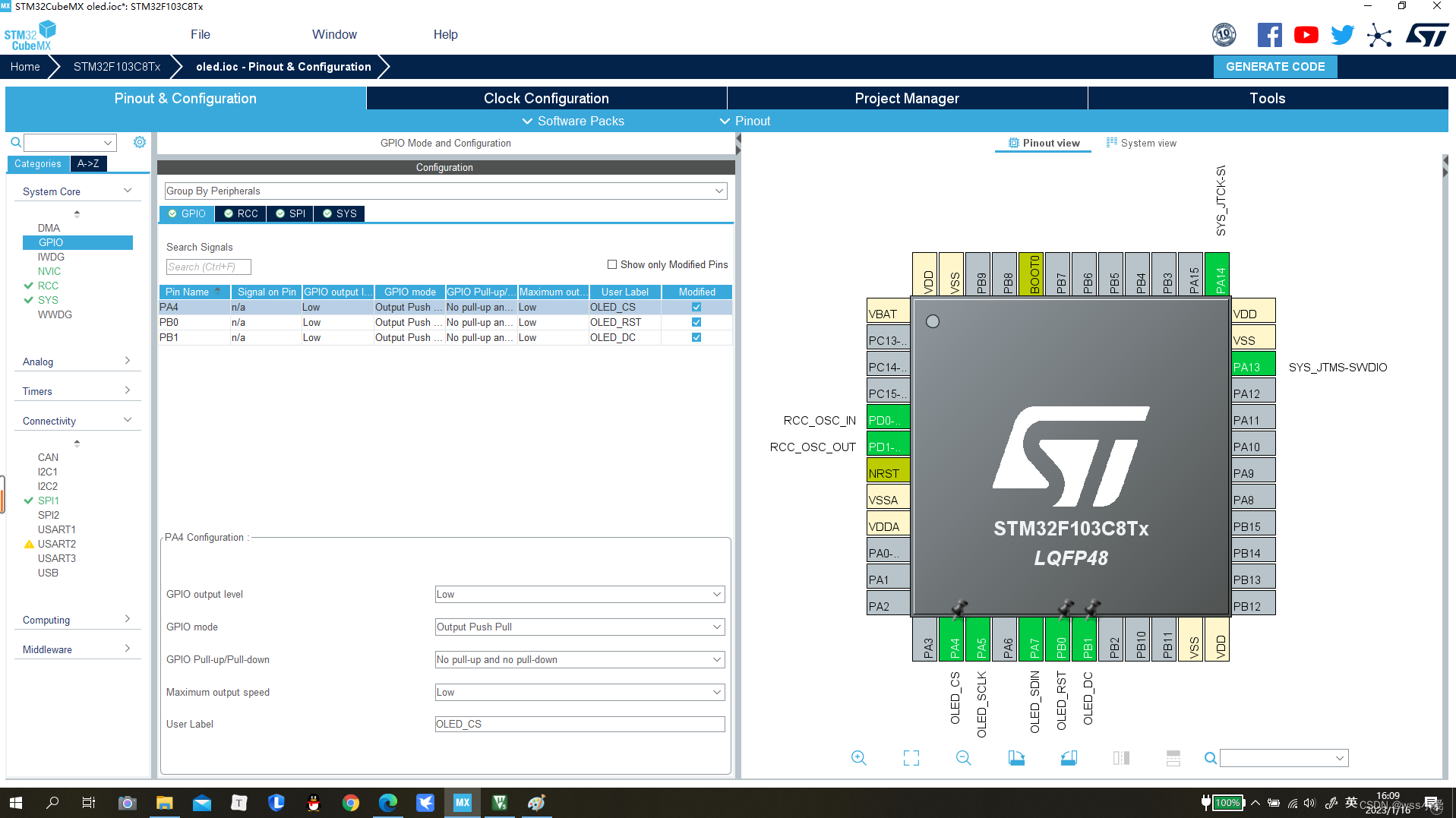Screen dimensions: 1456x818
Task: Open the YouTube channel icon
Action: point(1306,34)
